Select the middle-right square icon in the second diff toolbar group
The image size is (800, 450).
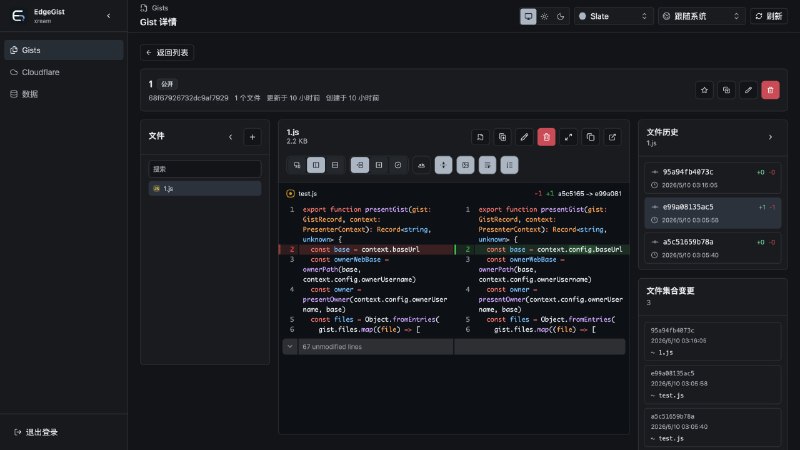[398, 165]
